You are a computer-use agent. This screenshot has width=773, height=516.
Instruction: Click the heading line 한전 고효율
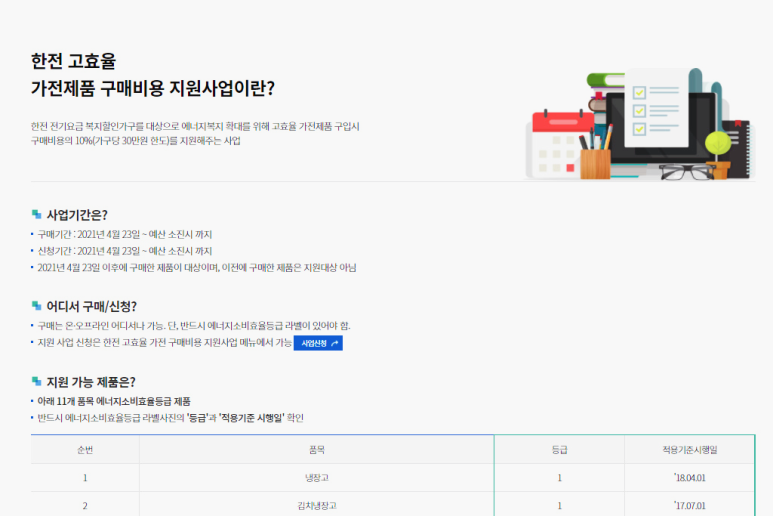[73, 62]
